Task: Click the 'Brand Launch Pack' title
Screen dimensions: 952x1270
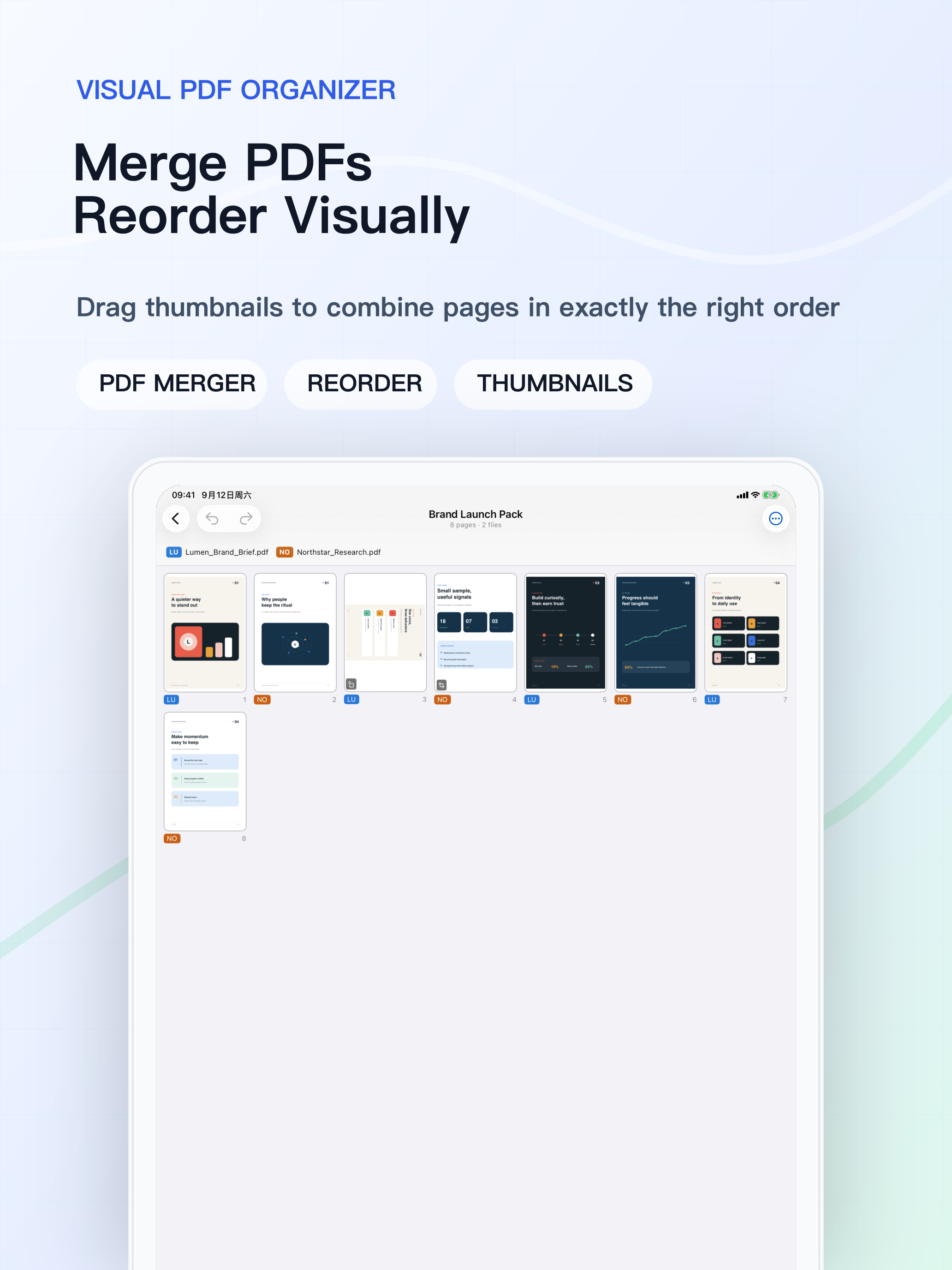Action: [x=475, y=514]
